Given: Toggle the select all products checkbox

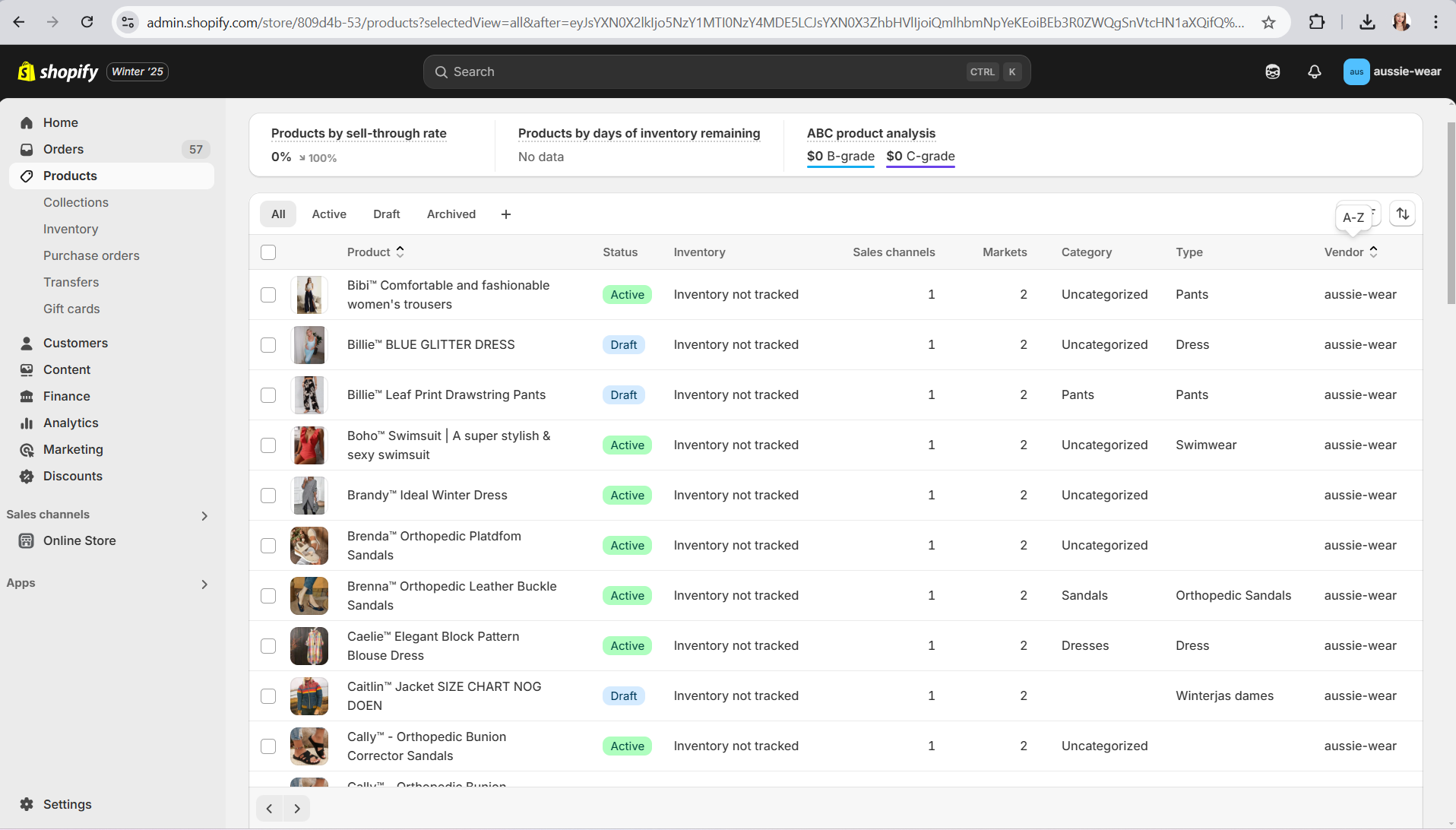Looking at the screenshot, I should click(x=268, y=252).
